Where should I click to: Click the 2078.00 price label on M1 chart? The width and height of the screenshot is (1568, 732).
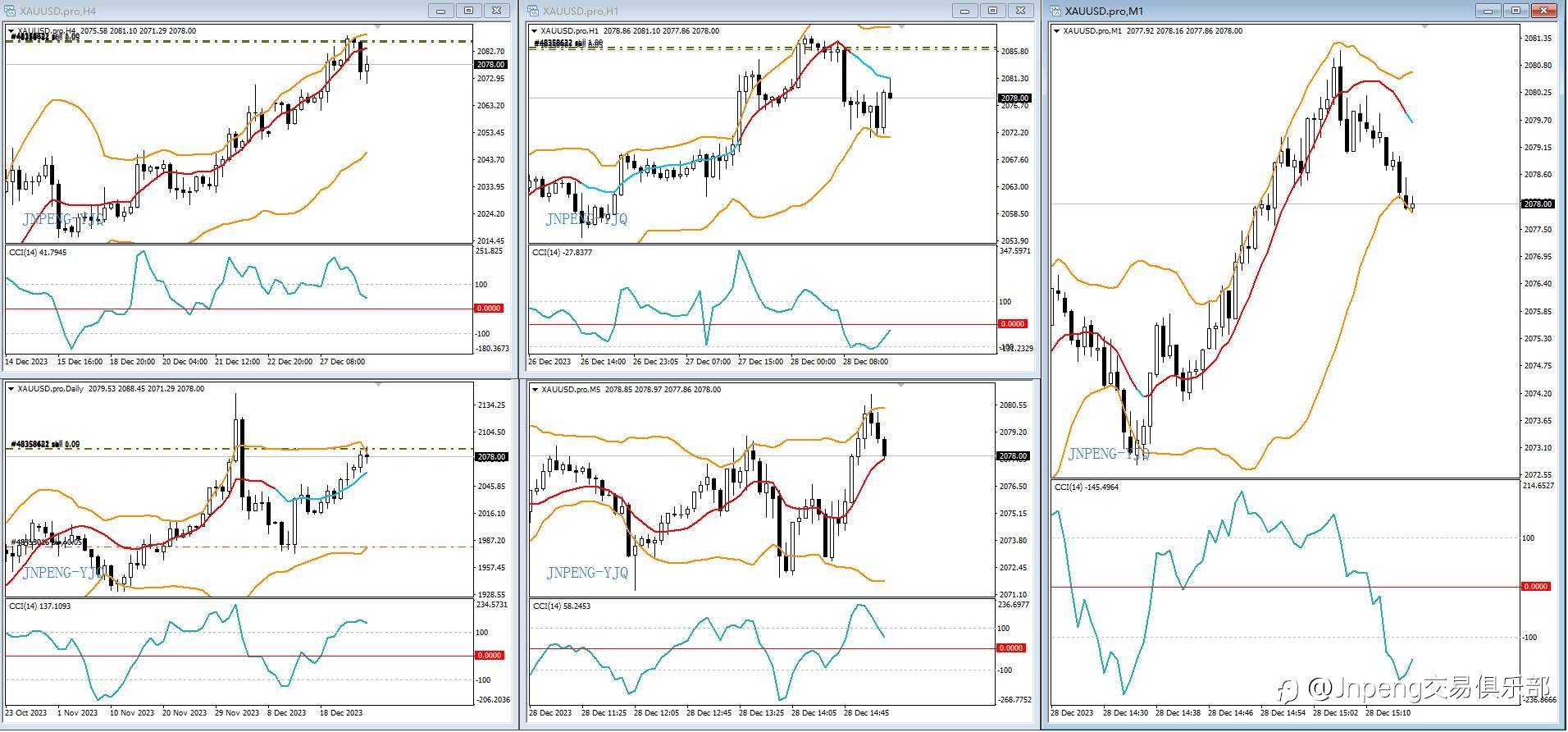1538,204
